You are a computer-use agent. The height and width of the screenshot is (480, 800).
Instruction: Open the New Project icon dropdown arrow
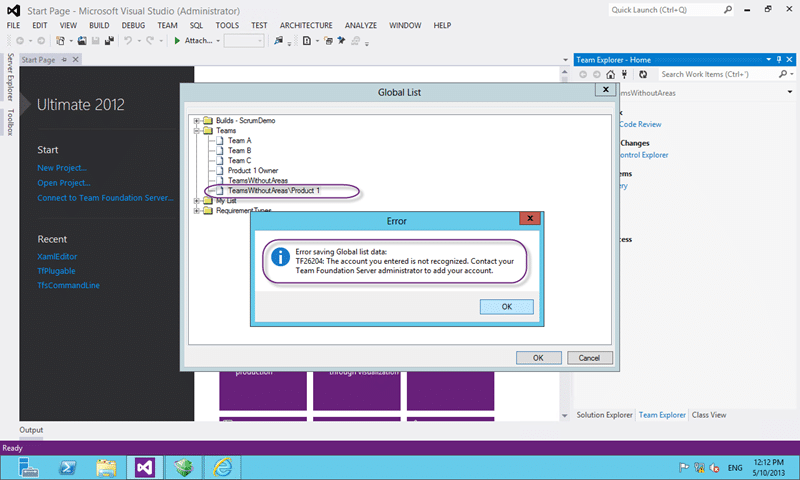coord(70,41)
